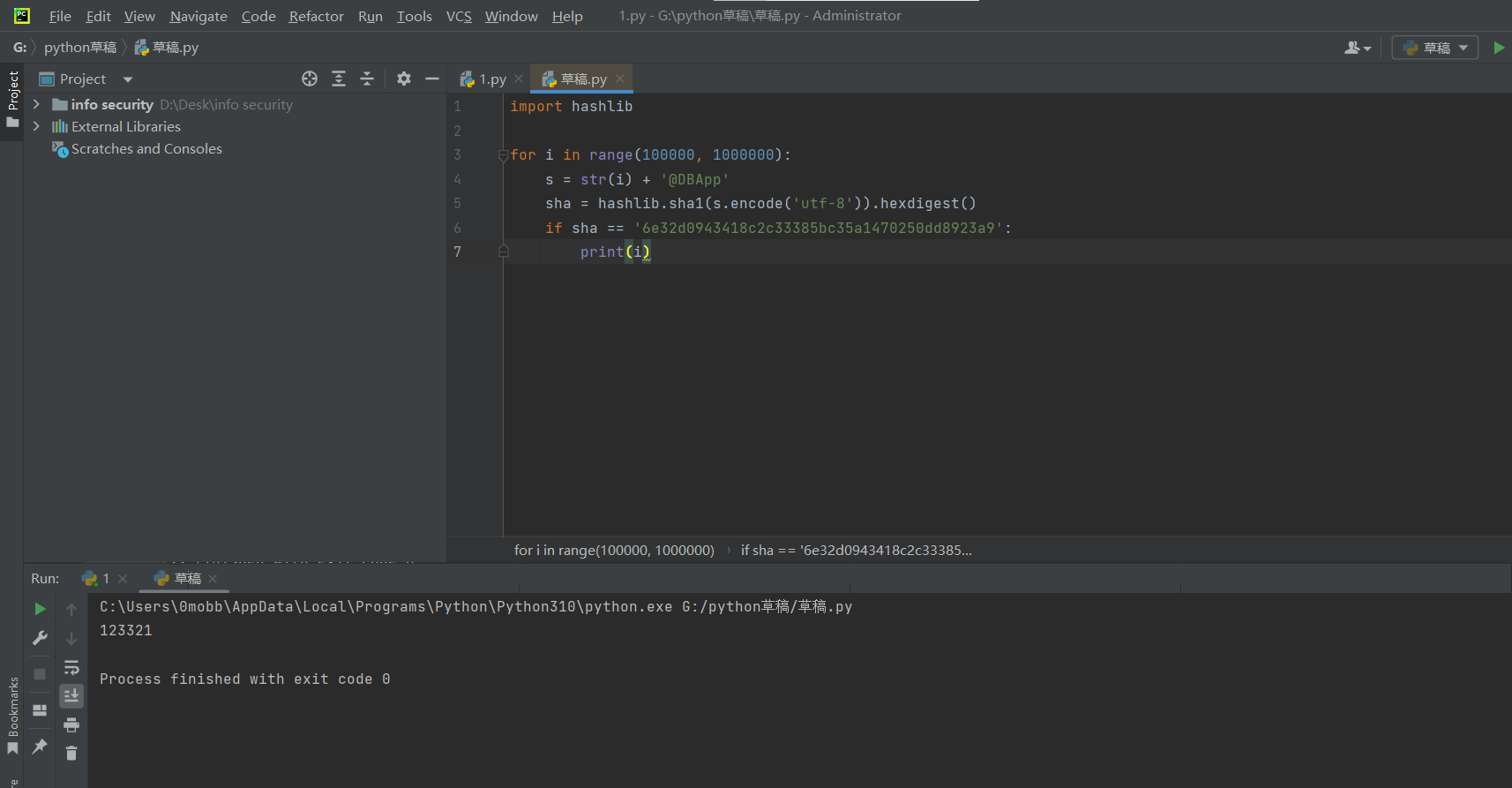Viewport: 1512px width, 788px height.
Task: Click the wrench icon in the Run panel
Action: coord(40,638)
